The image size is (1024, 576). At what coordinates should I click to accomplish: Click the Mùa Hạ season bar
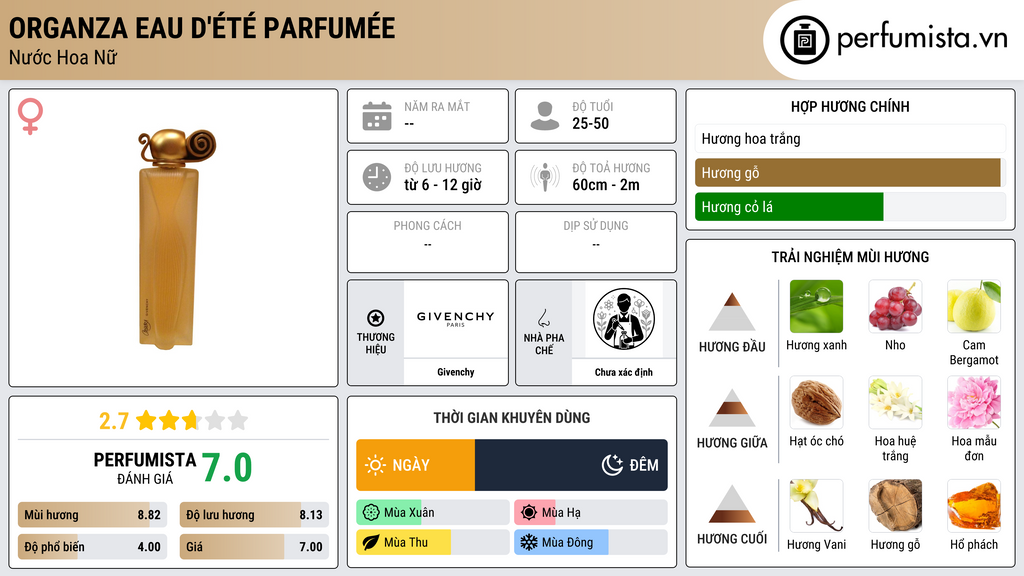[590, 513]
